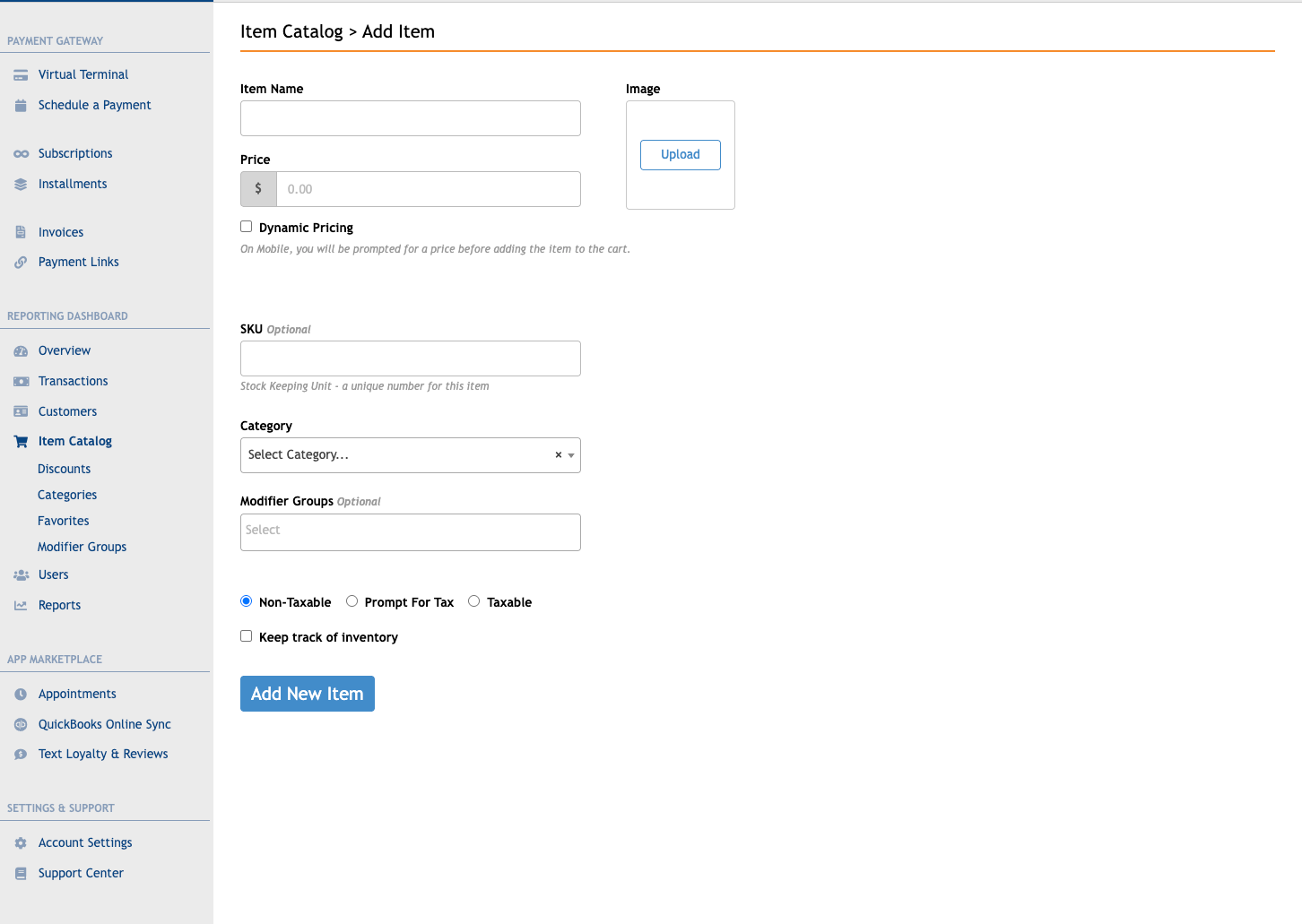Click the Users group icon
This screenshot has height=924, width=1302.
click(21, 575)
